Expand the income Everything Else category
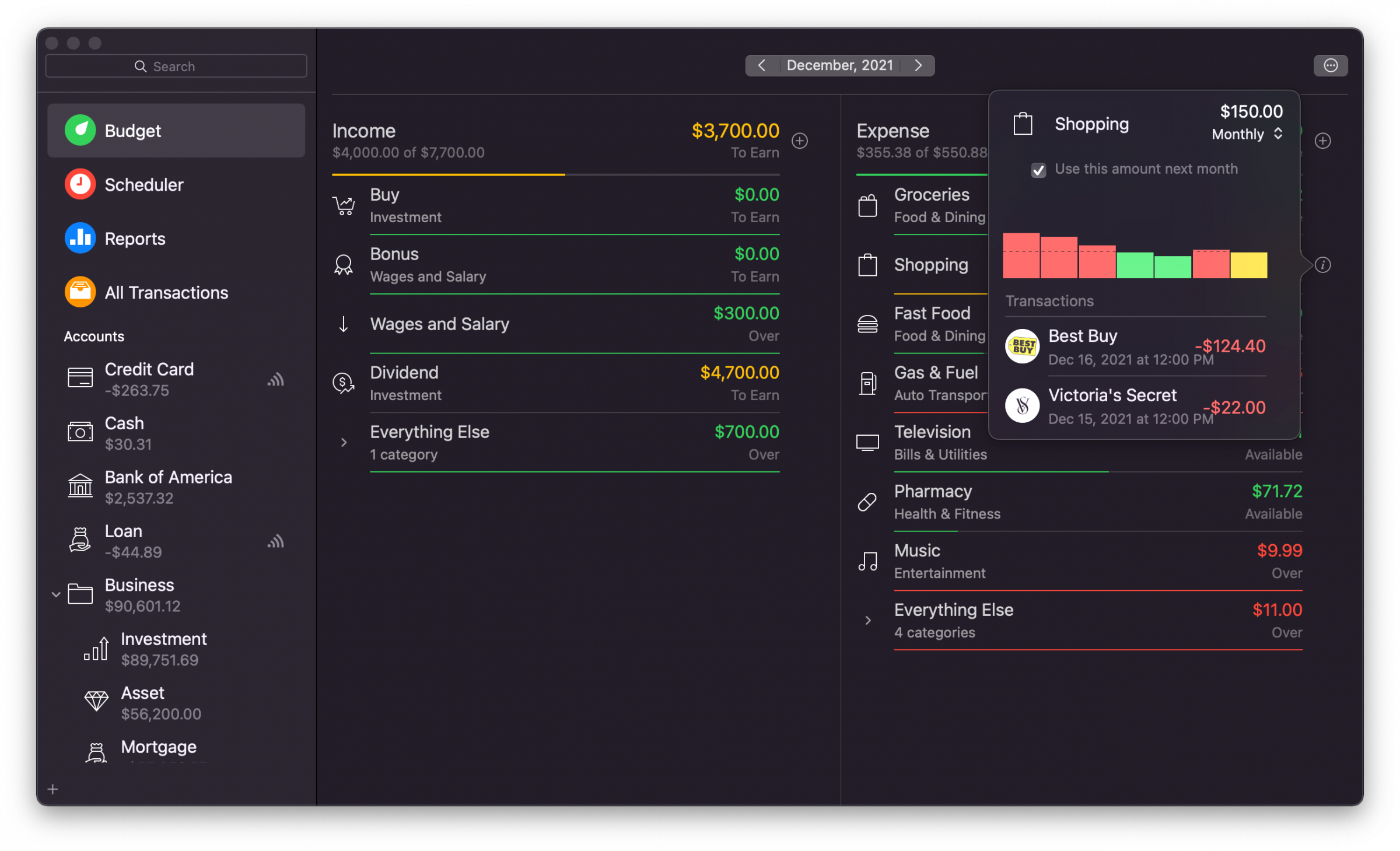Image resolution: width=1400 pixels, height=851 pixels. [344, 443]
